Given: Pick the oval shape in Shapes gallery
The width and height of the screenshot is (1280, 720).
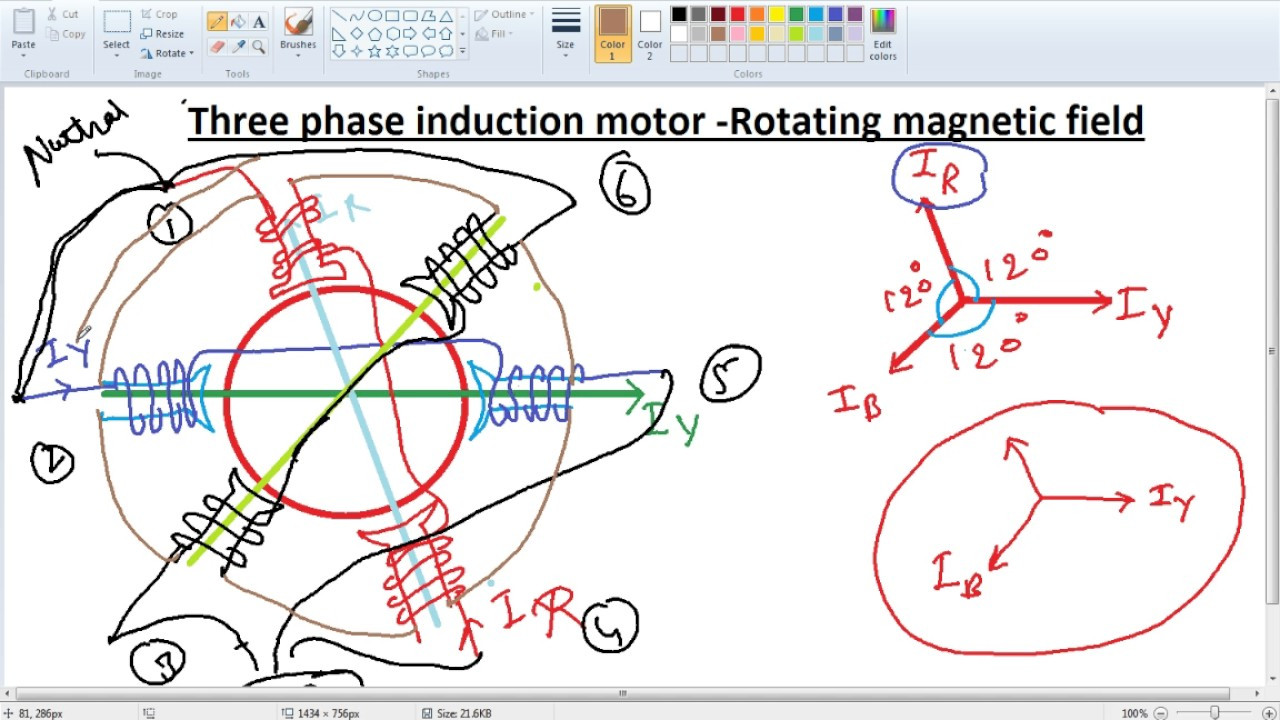Looking at the screenshot, I should click(x=375, y=16).
